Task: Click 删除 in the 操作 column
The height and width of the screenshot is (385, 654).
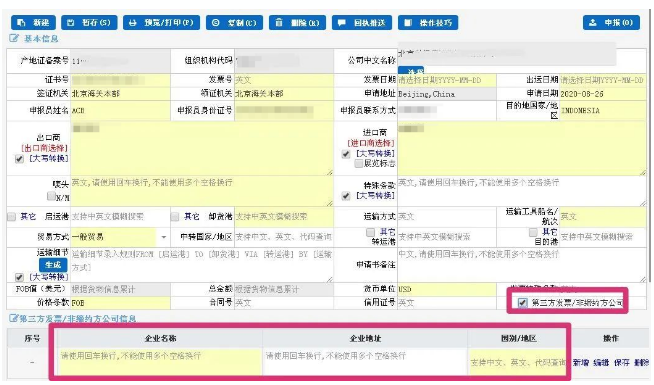Action: point(641,362)
